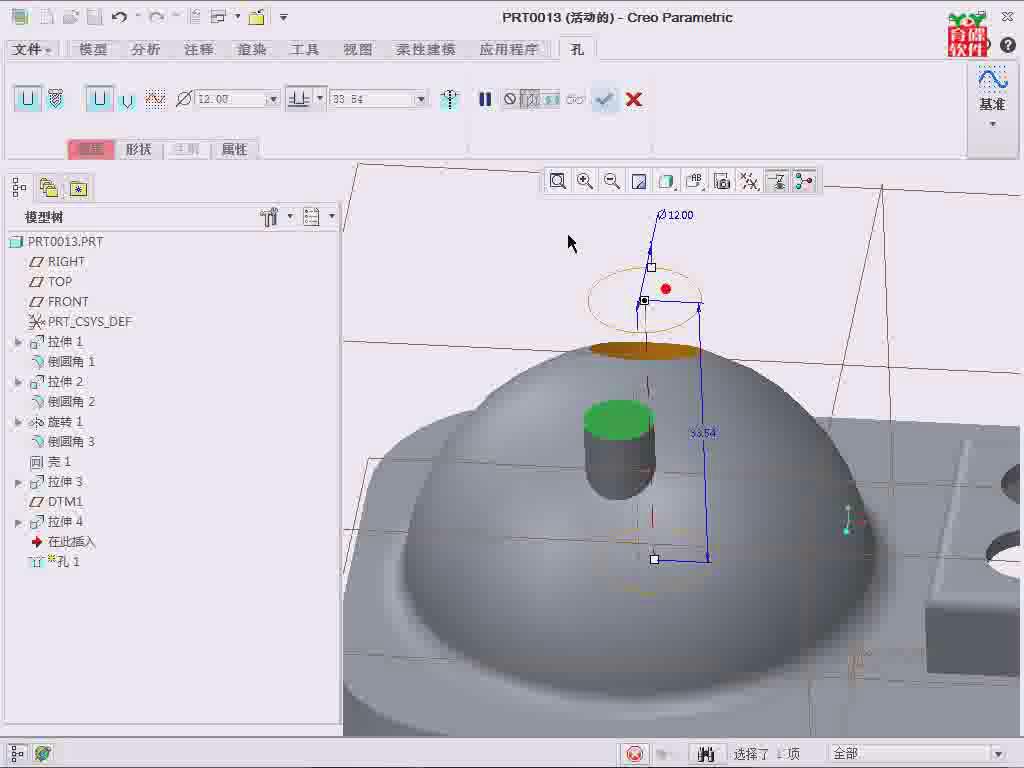Switch to the 工具 ribbon tab
The width and height of the screenshot is (1024, 768).
click(x=304, y=49)
